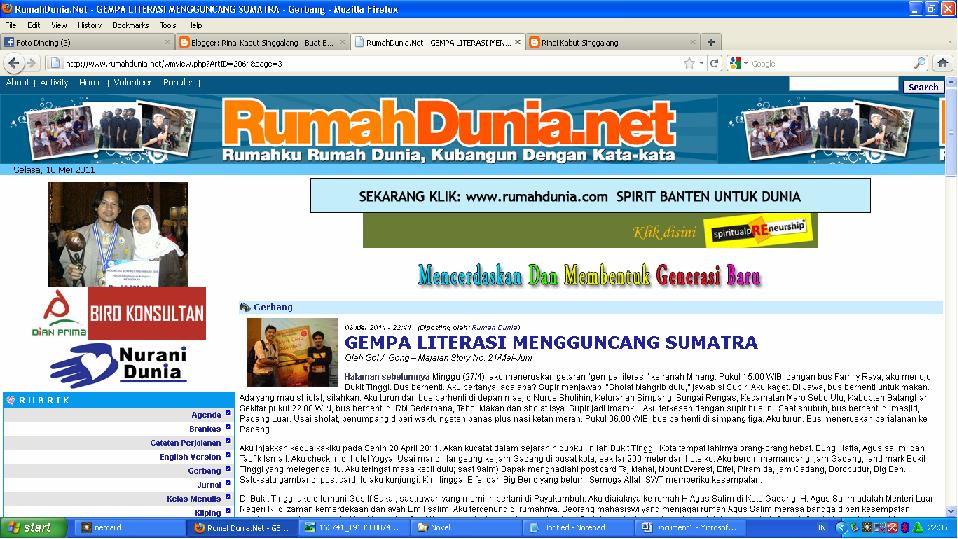Click the Nurani Dunia logo
Viewport: 958px width, 539px height.
(119, 365)
